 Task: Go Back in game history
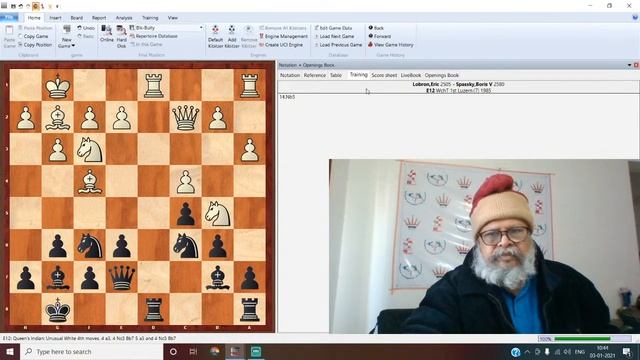pyautogui.click(x=376, y=28)
